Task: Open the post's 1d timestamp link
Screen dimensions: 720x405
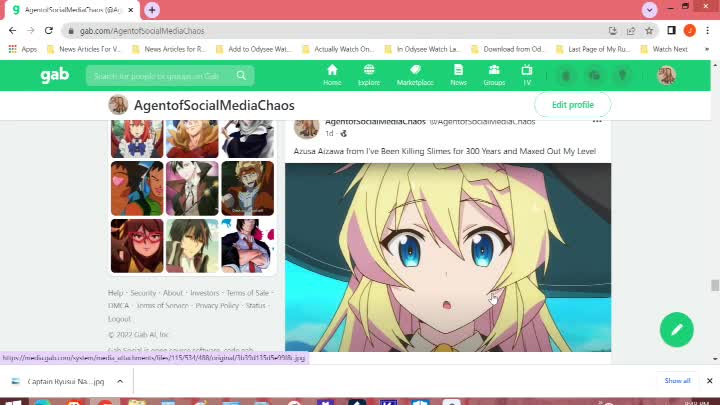Action: click(329, 133)
